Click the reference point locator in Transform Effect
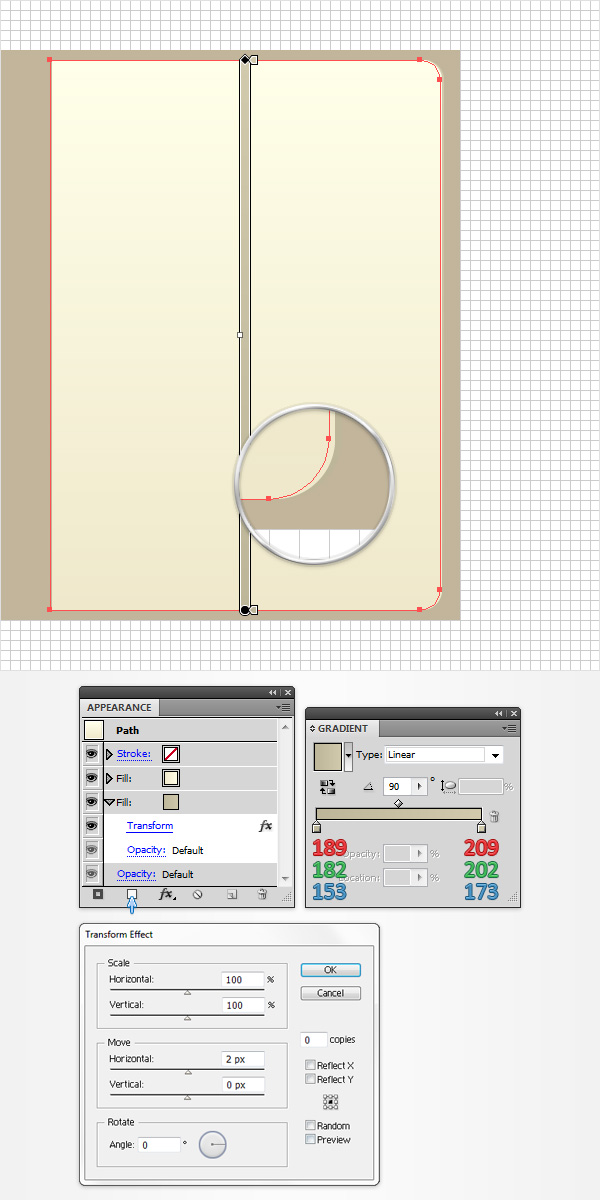 coord(330,1101)
